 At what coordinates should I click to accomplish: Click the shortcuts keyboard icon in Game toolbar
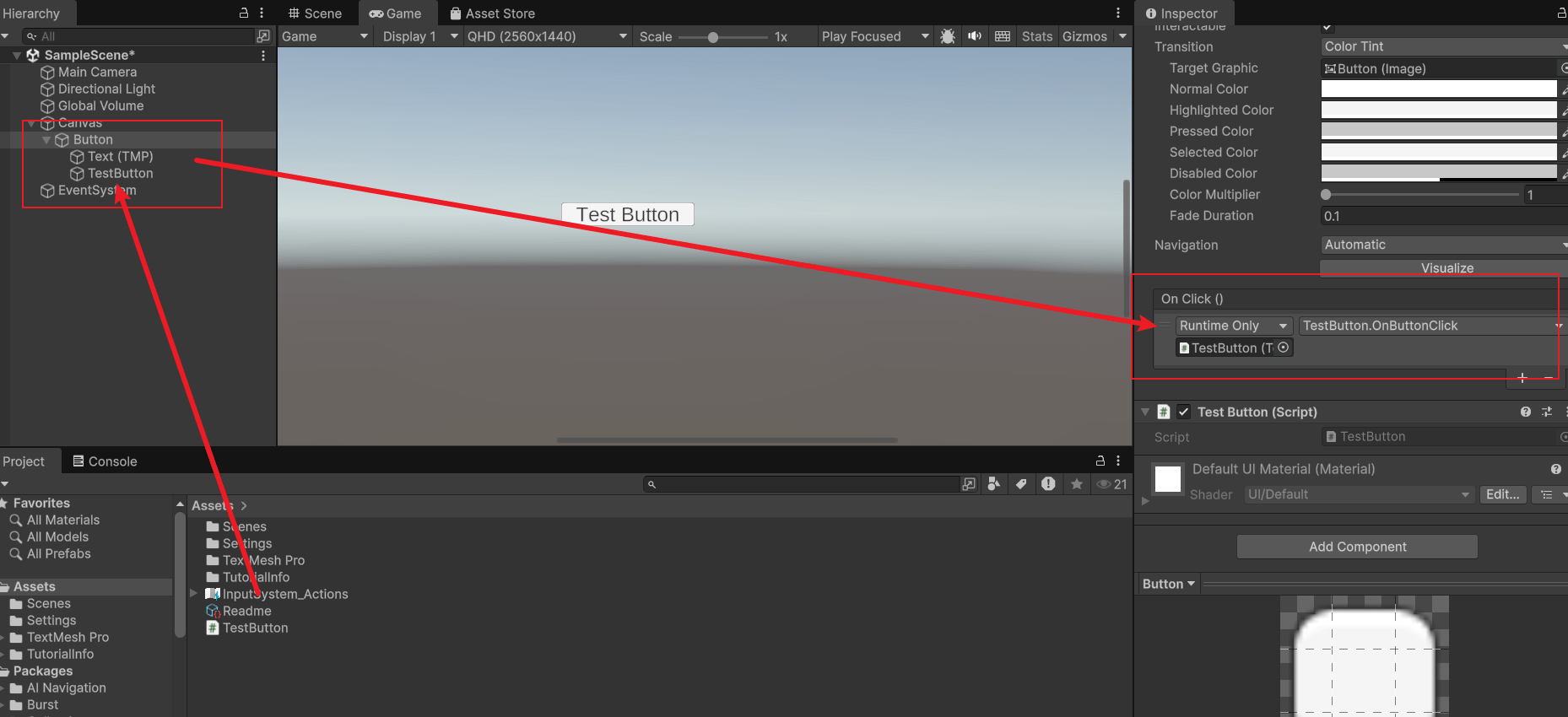pos(1003,36)
